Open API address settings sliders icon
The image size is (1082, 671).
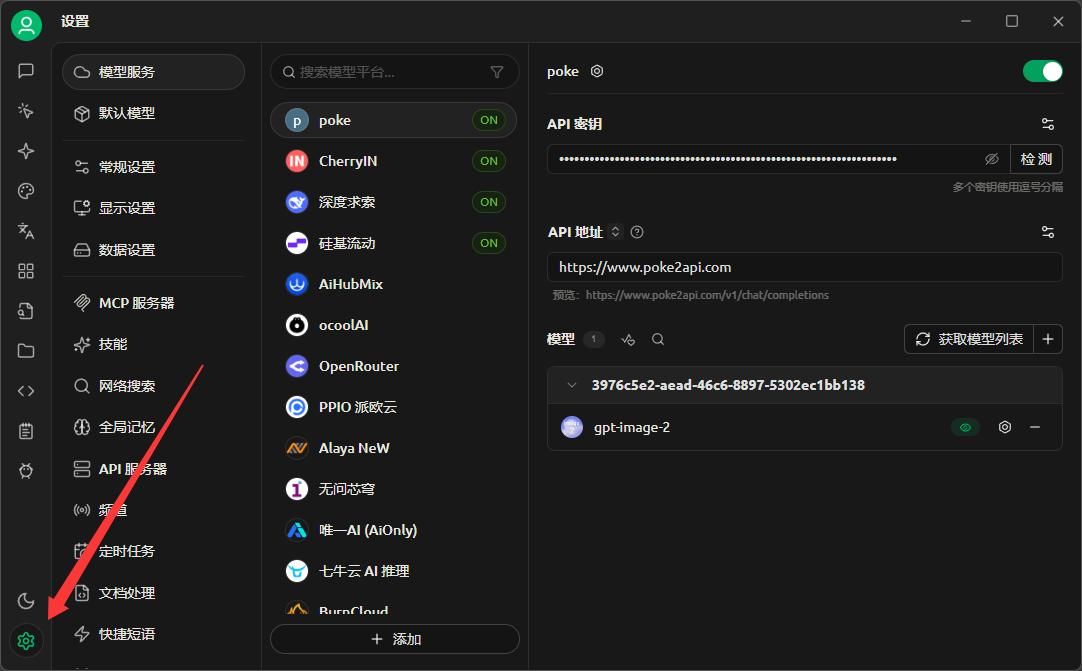pyautogui.click(x=1047, y=232)
